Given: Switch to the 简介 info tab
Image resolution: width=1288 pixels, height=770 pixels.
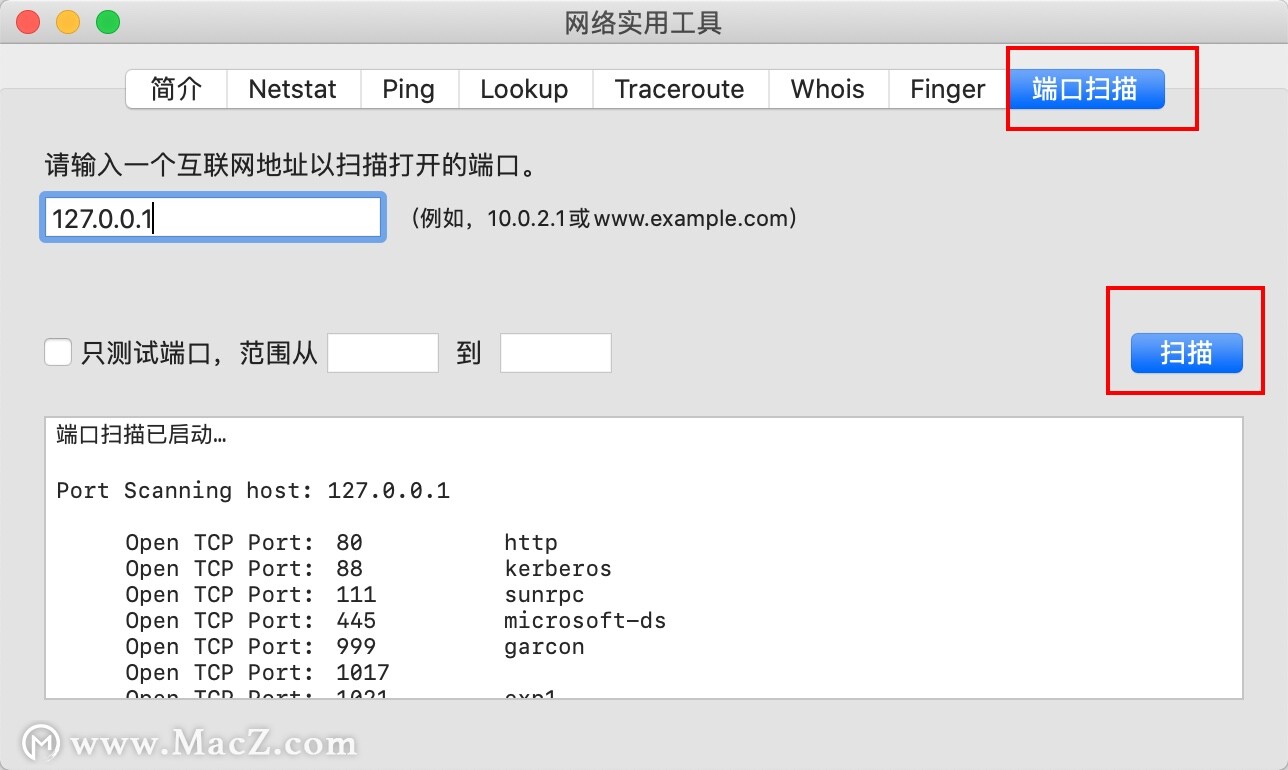Looking at the screenshot, I should (175, 89).
